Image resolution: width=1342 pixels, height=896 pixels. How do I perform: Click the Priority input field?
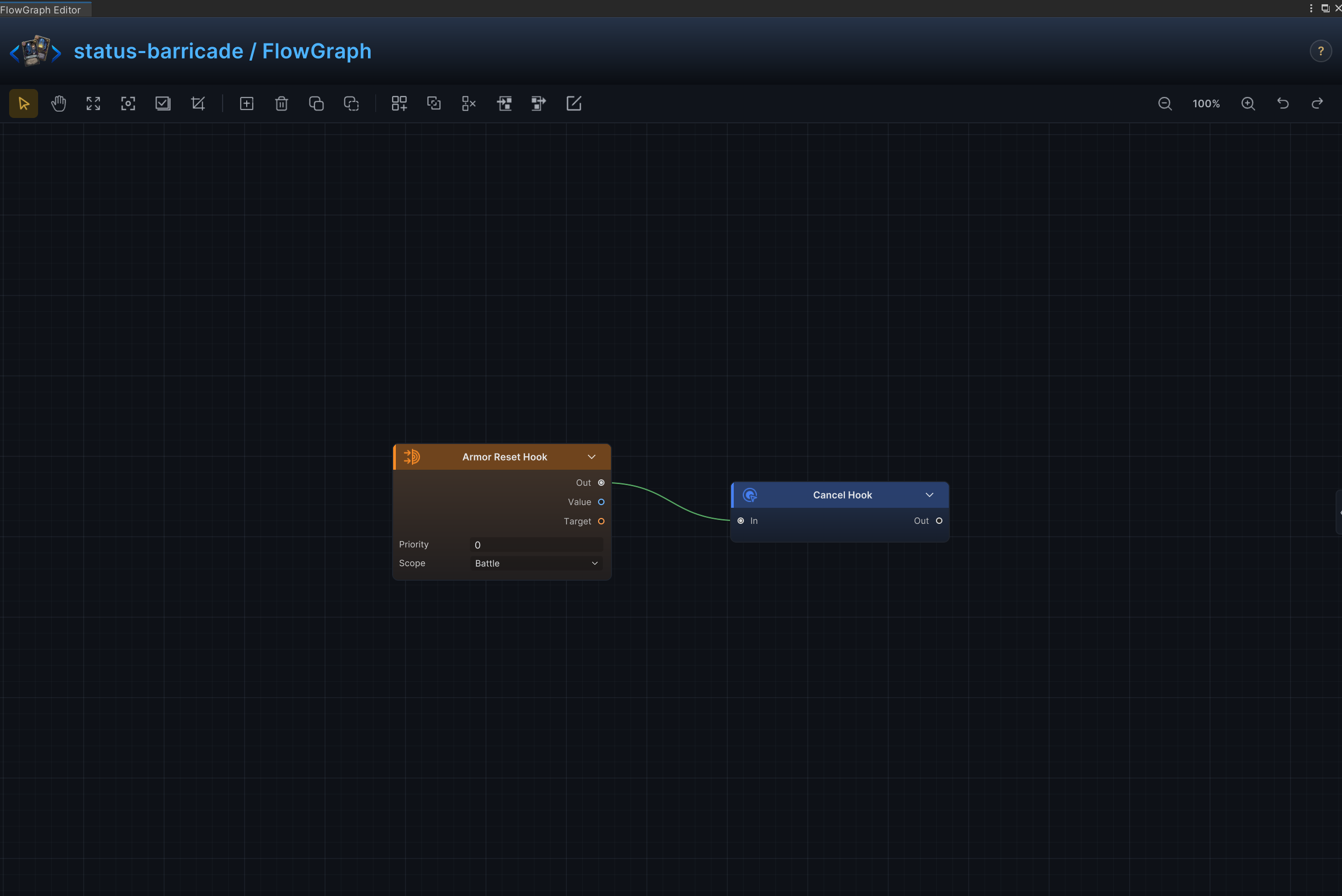click(x=536, y=545)
